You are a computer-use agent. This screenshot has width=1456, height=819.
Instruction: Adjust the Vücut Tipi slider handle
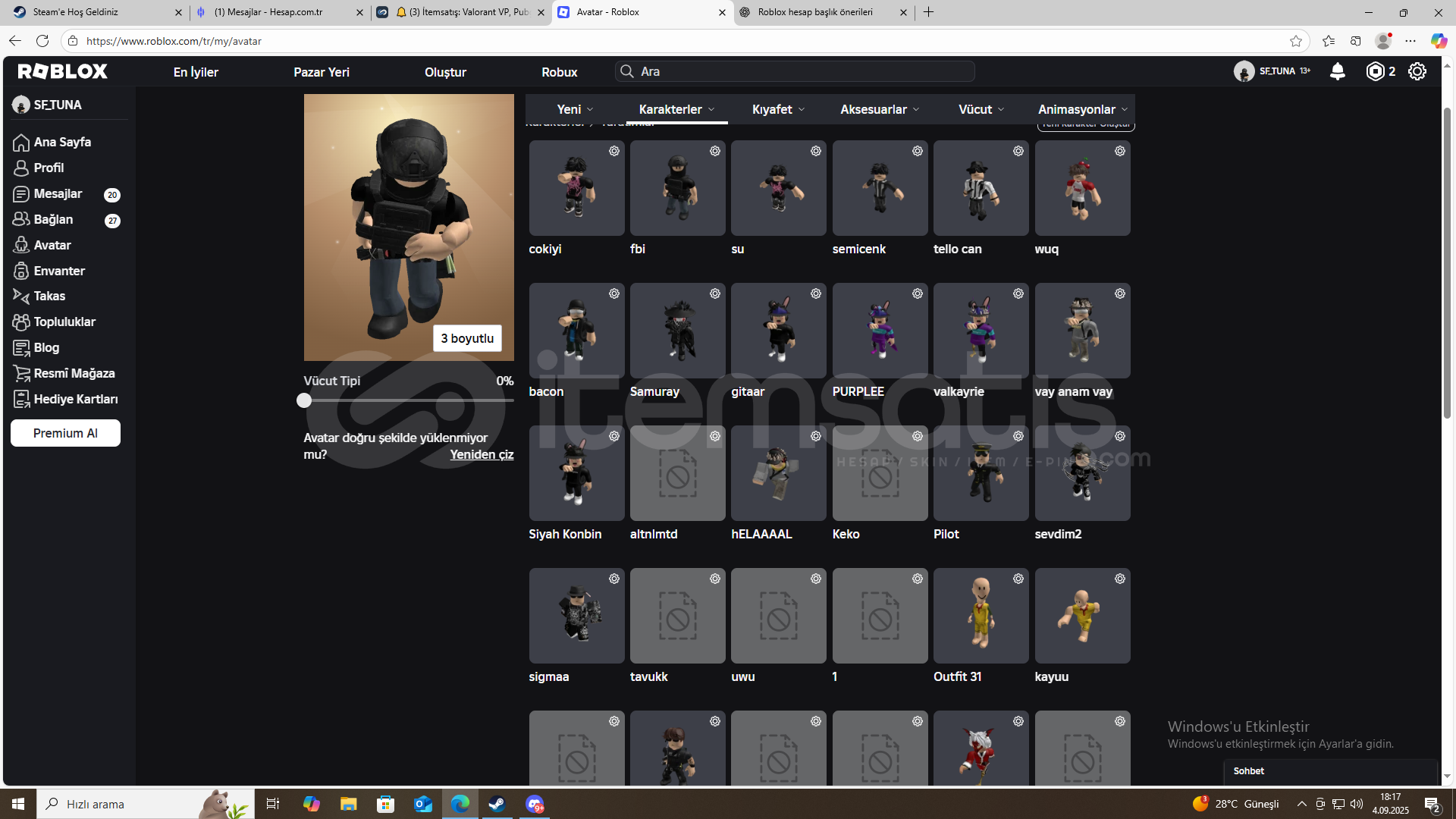click(304, 400)
